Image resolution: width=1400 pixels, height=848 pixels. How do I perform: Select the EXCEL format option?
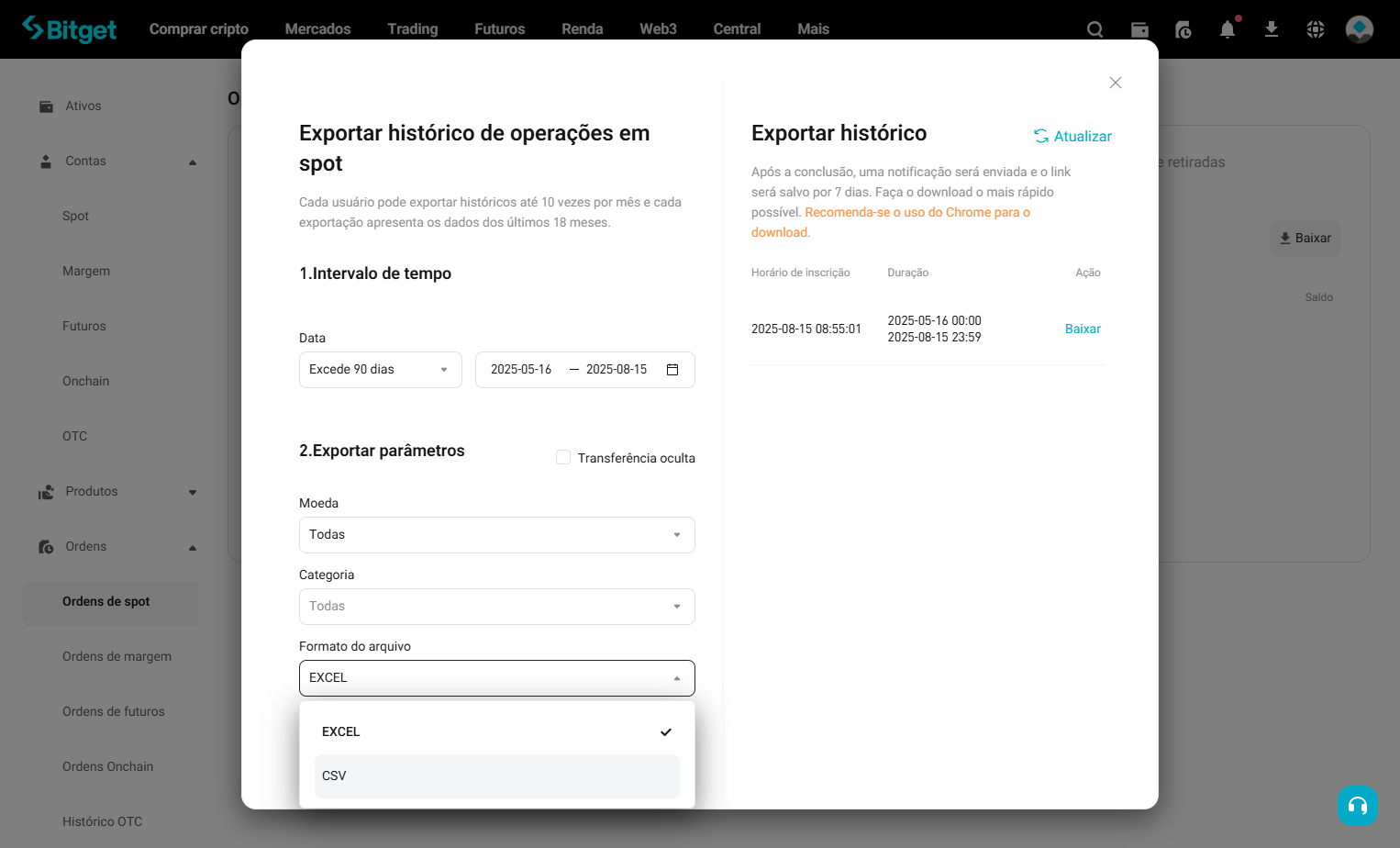coord(497,732)
